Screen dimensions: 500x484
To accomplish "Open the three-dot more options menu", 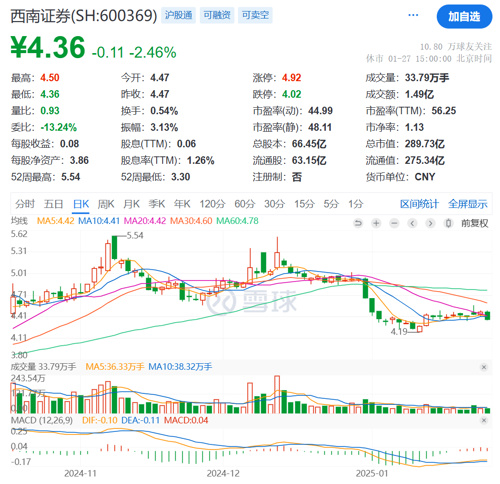I will (413, 15).
